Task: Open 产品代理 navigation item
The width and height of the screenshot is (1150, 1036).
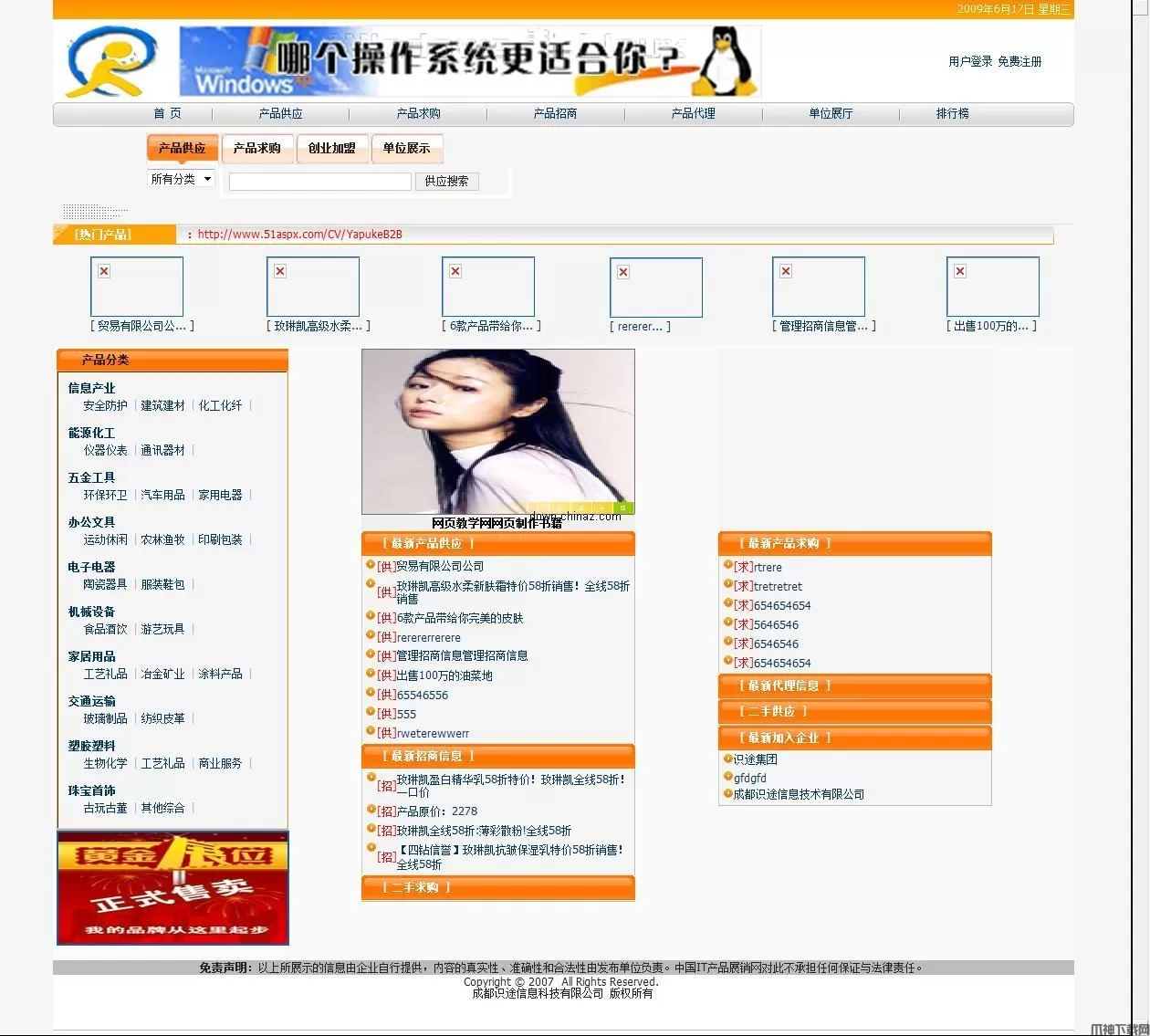Action: tap(693, 113)
